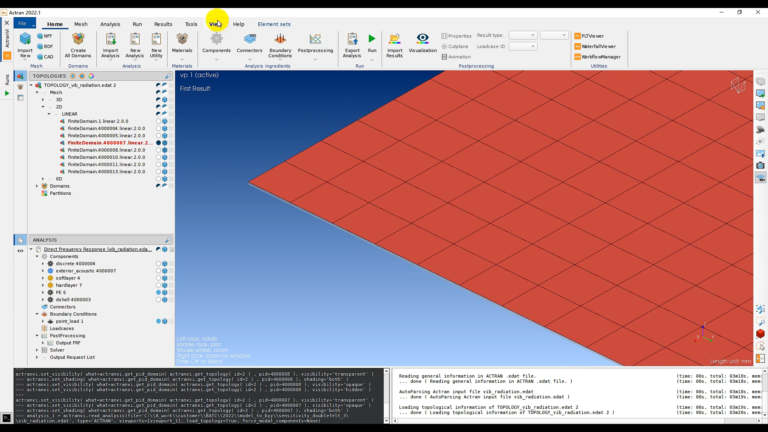
Task: Toggle visibility of point_load 1
Action: (158, 321)
